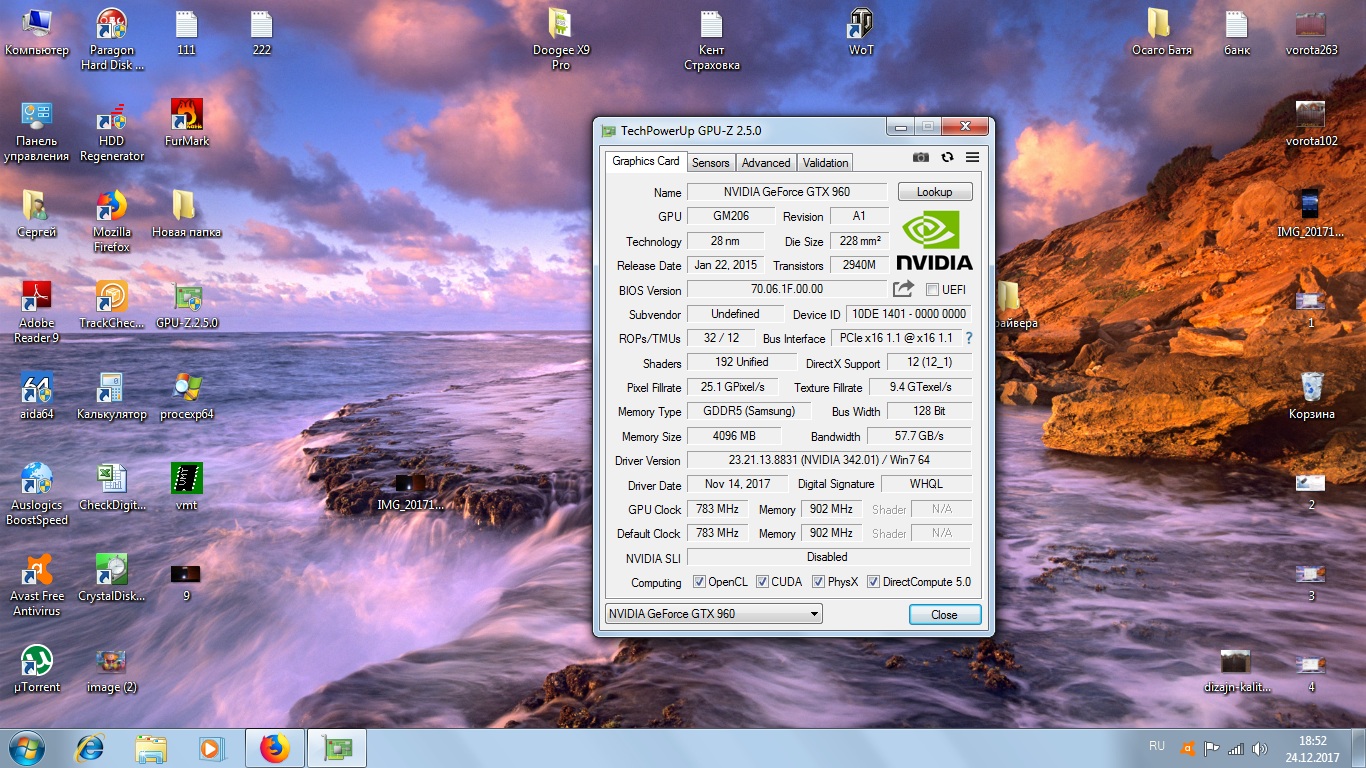
Task: Select the Корзина recycle bin icon
Action: [1312, 396]
